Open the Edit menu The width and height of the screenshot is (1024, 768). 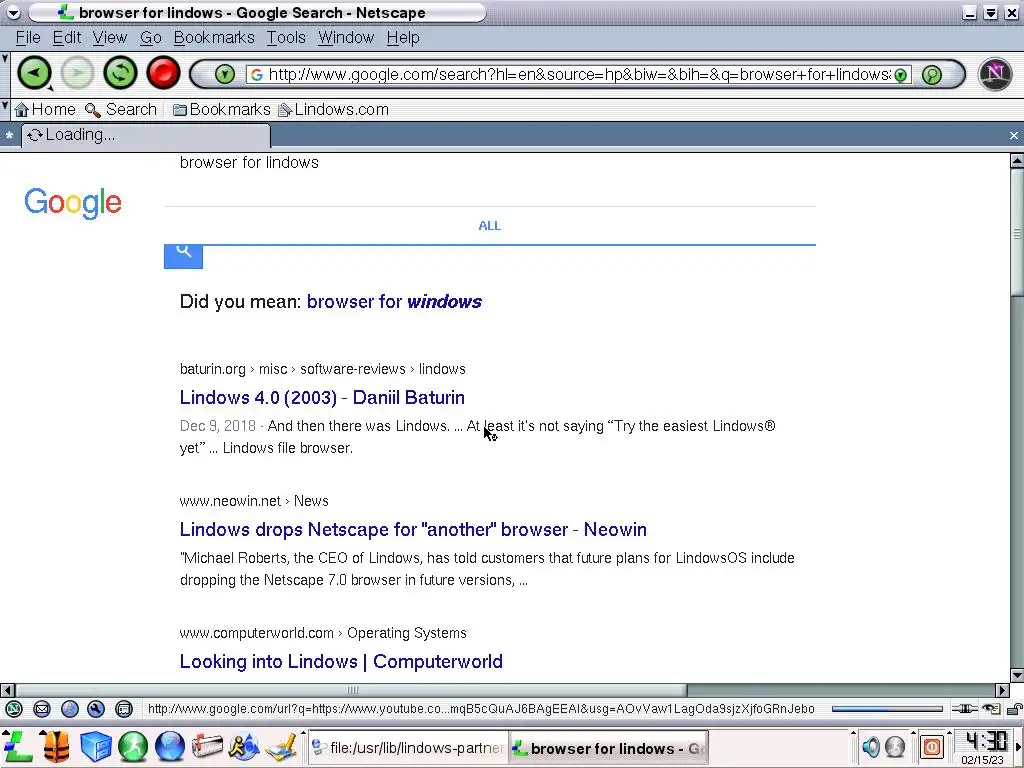click(67, 38)
